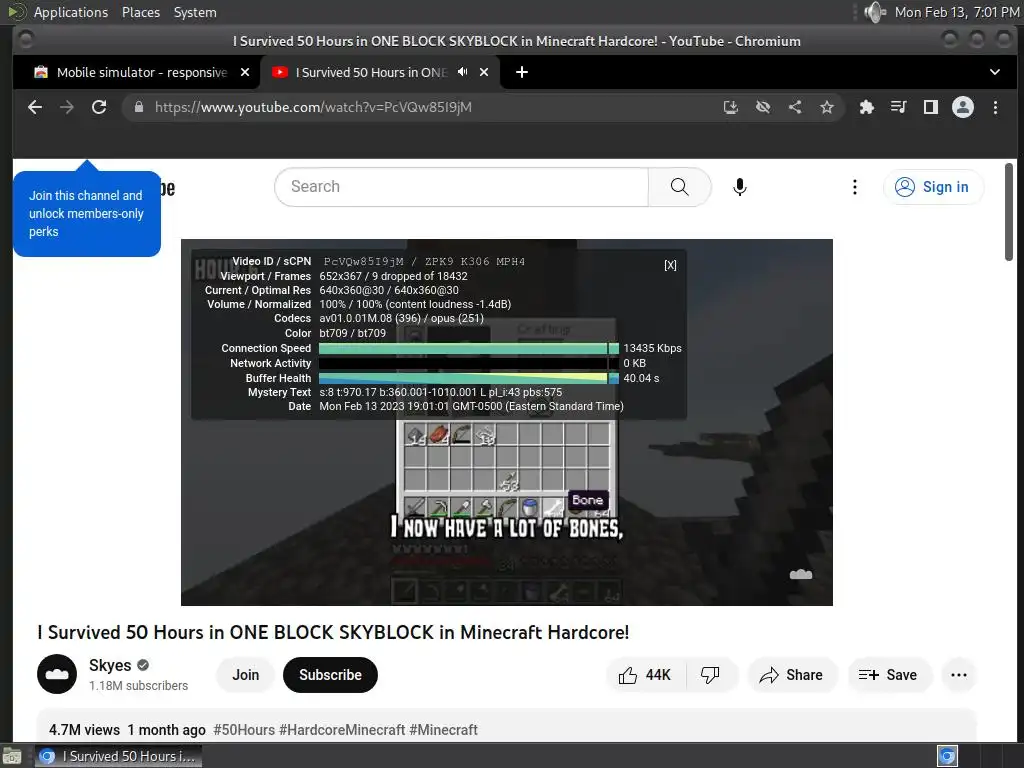This screenshot has height=768, width=1024.
Task: Go back with the browser back arrow
Action: tap(35, 107)
